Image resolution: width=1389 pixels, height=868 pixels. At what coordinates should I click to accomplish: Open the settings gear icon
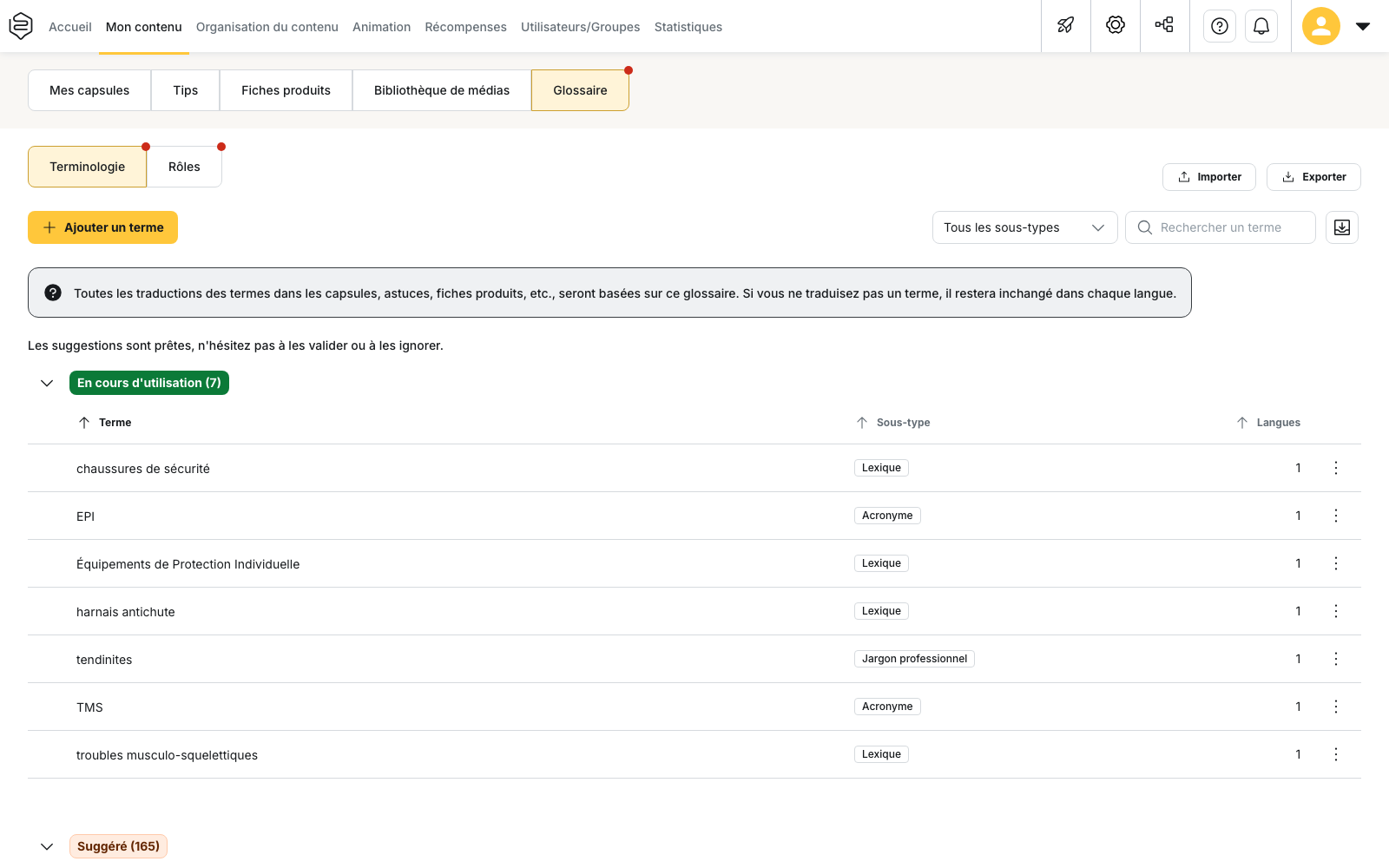click(1116, 26)
